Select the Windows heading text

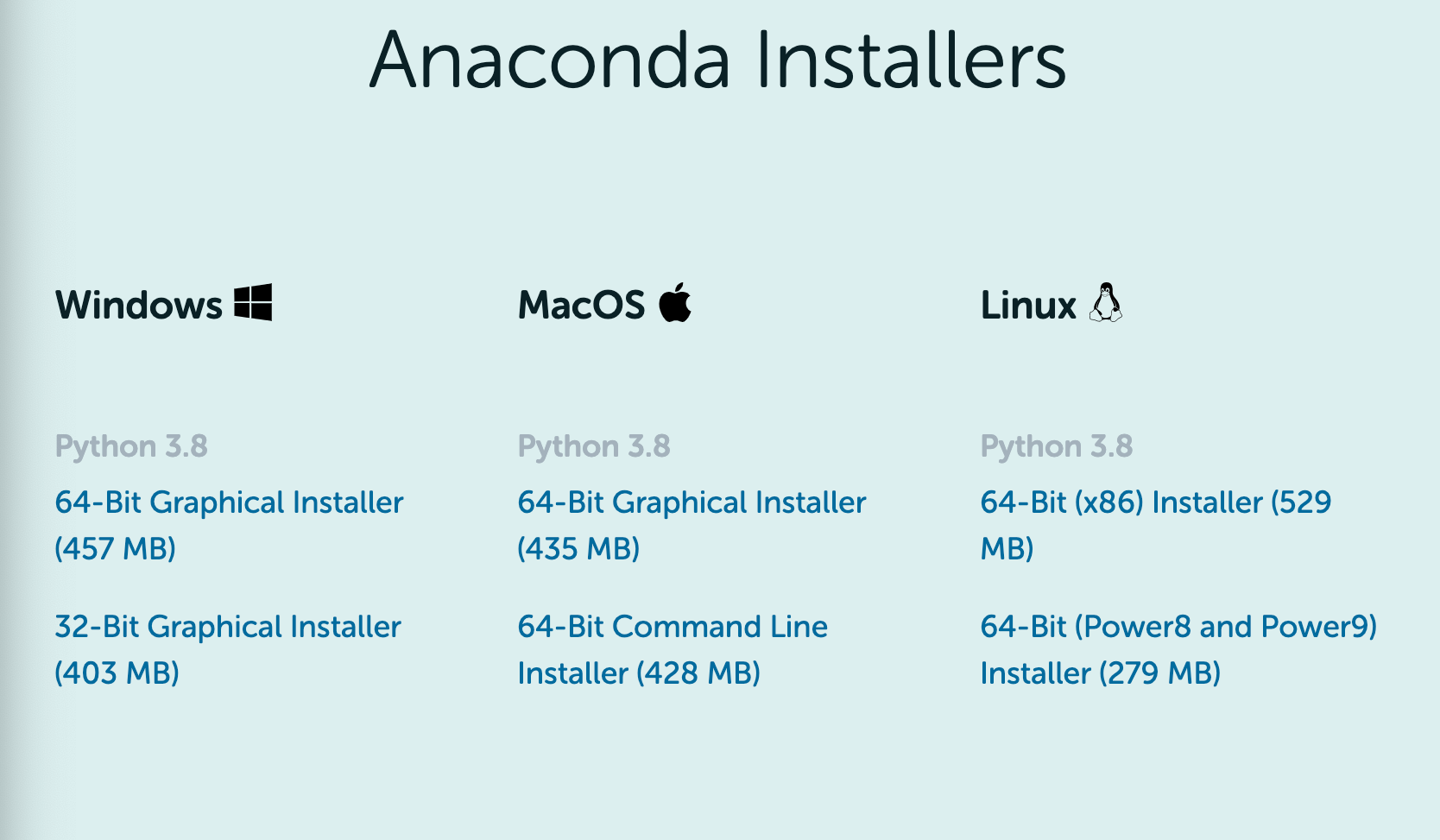139,305
